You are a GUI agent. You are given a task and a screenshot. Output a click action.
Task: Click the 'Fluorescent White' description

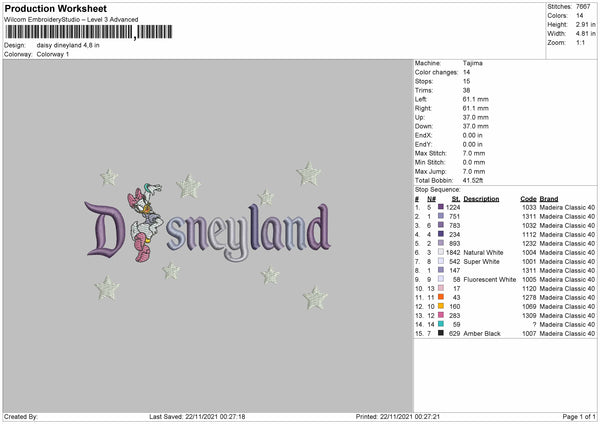[489, 279]
